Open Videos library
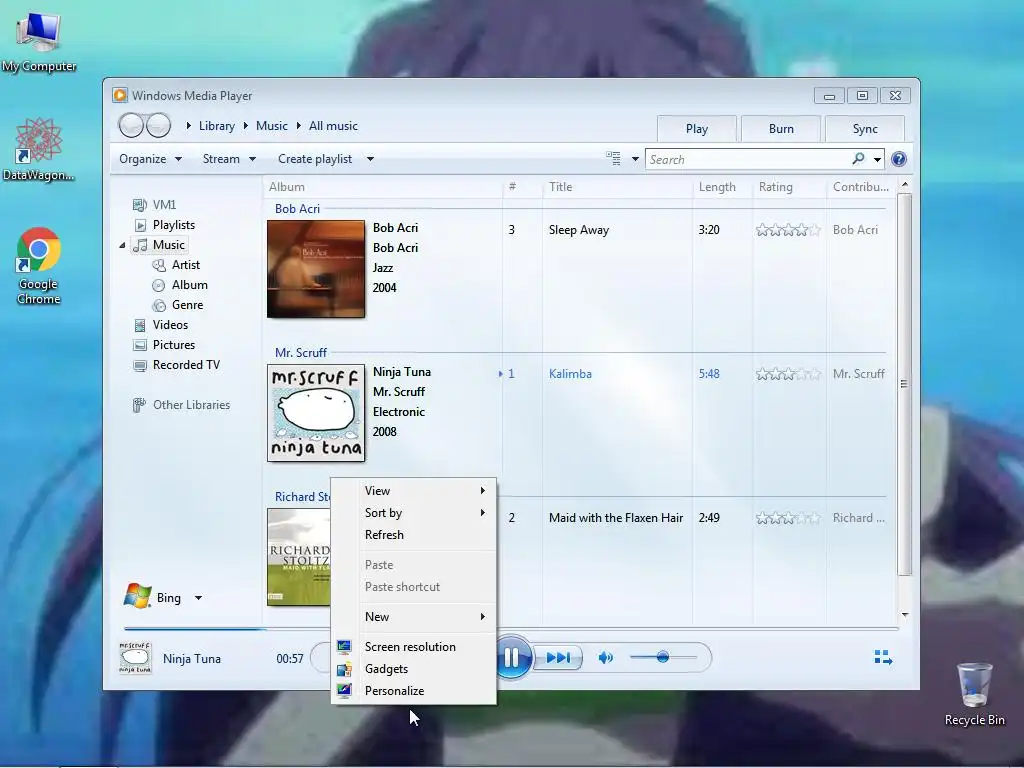 click(161, 325)
